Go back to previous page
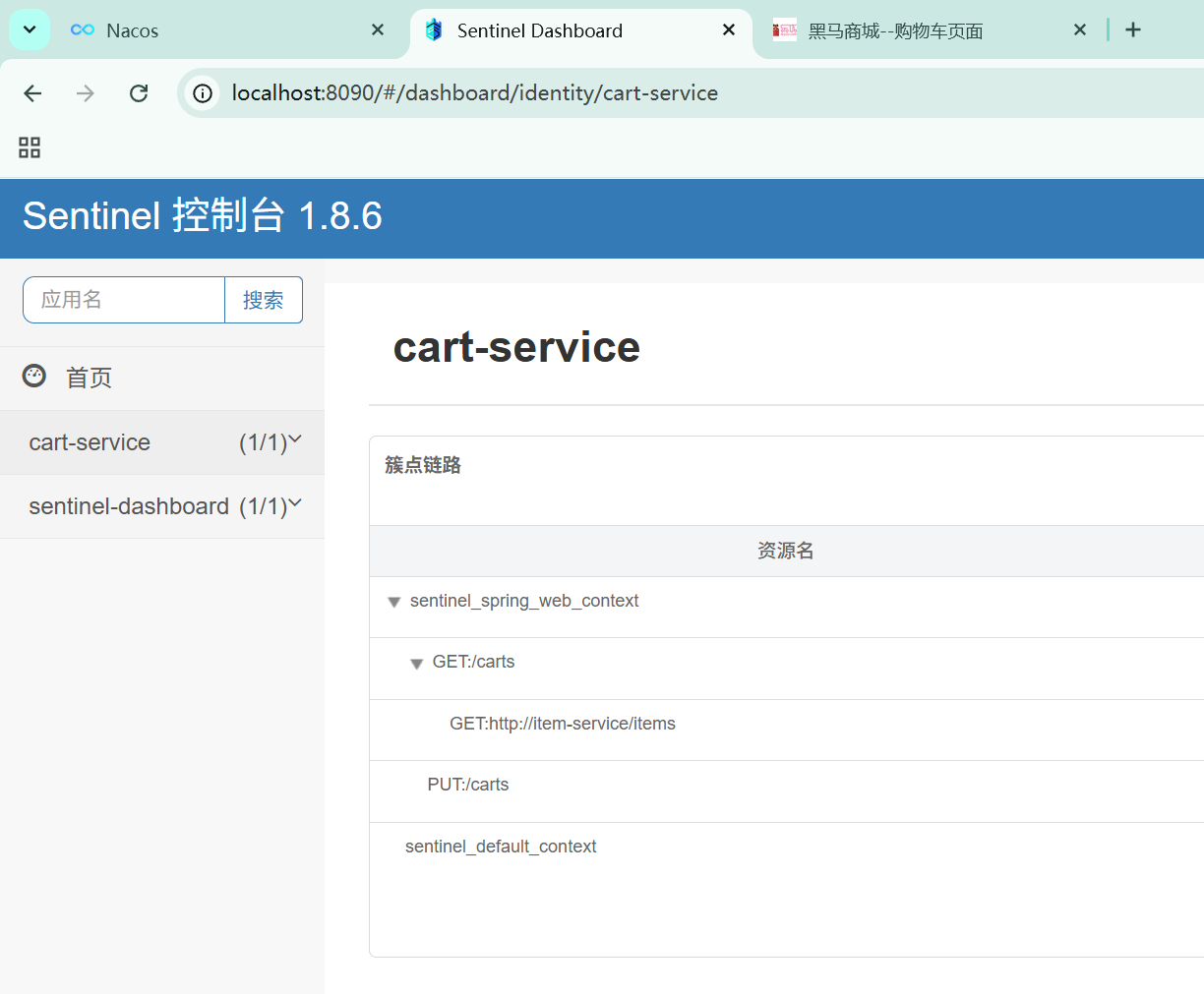The height and width of the screenshot is (994, 1204). (x=32, y=93)
